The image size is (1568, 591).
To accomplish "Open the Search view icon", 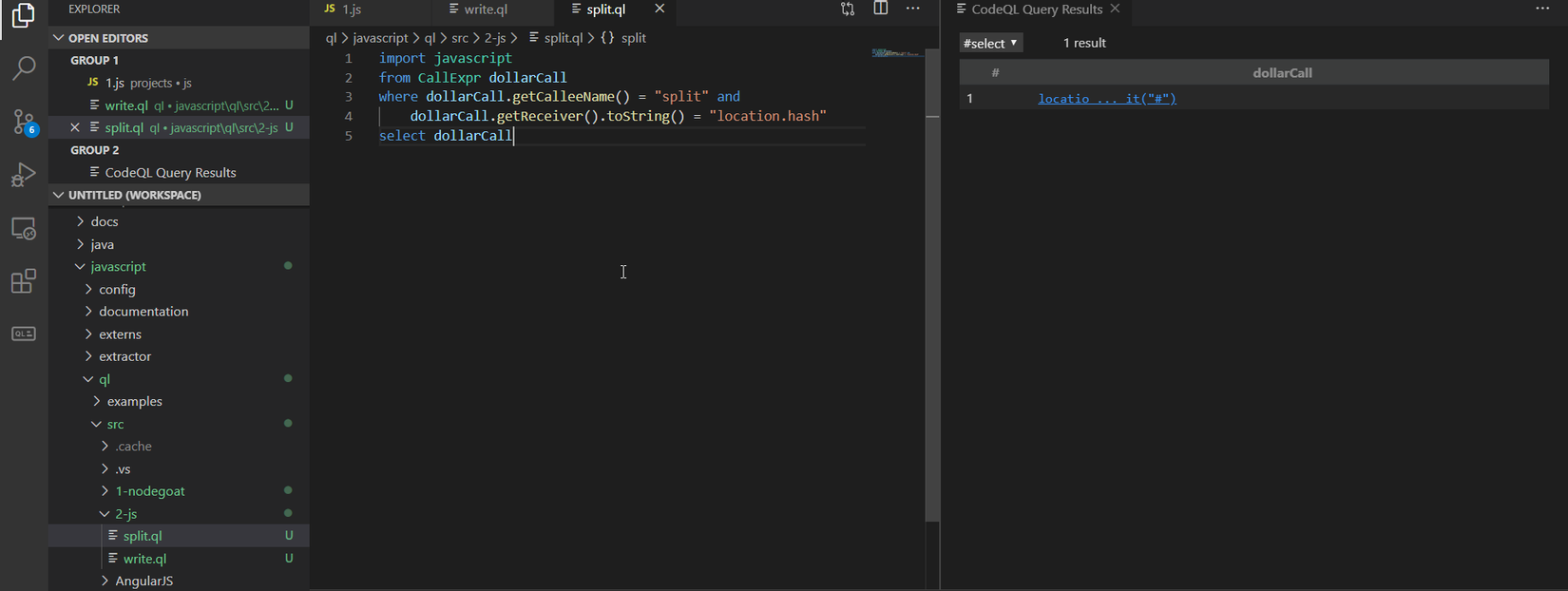I will click(x=24, y=67).
